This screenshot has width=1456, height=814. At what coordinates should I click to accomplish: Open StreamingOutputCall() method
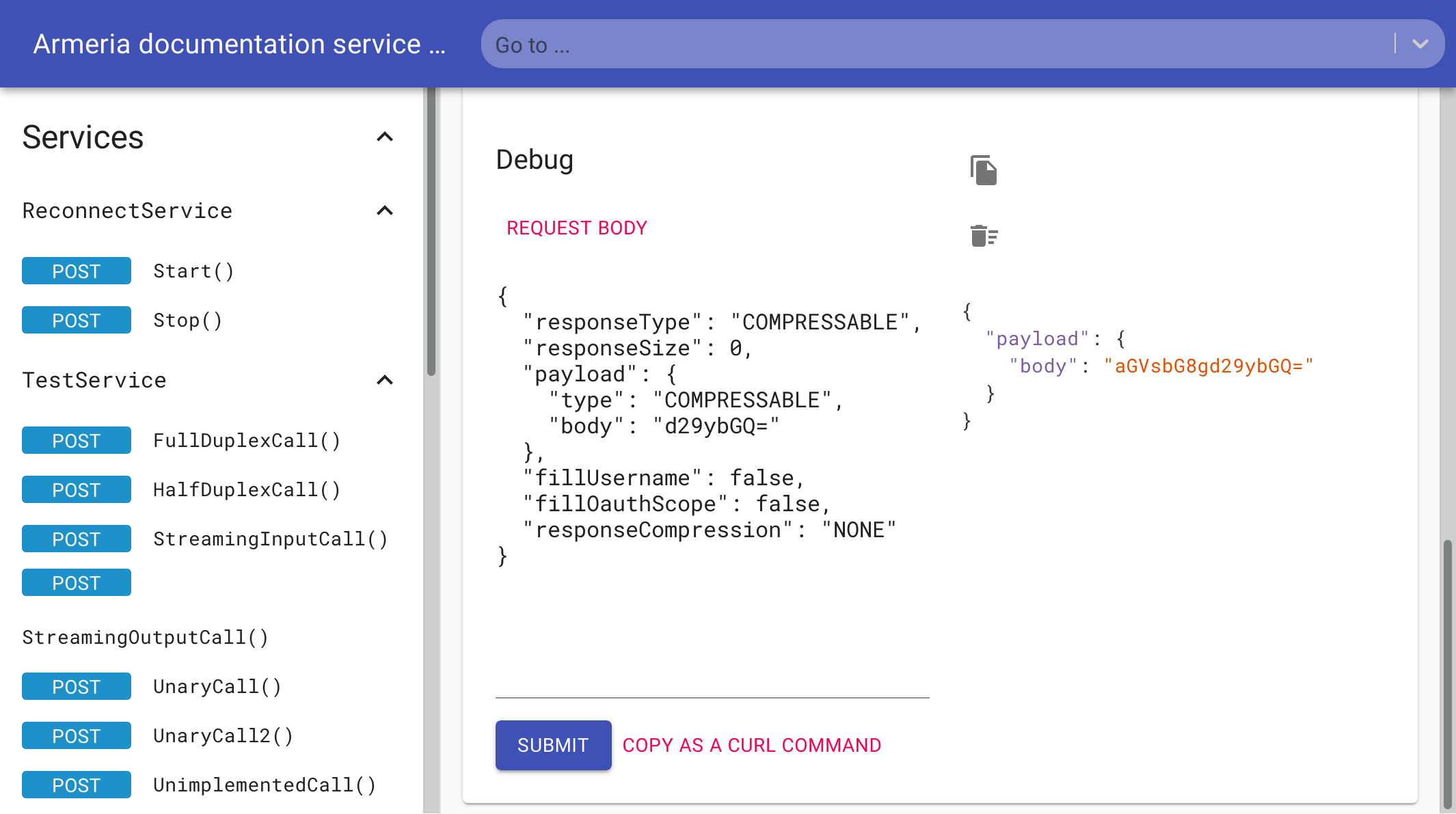pyautogui.click(x=145, y=638)
